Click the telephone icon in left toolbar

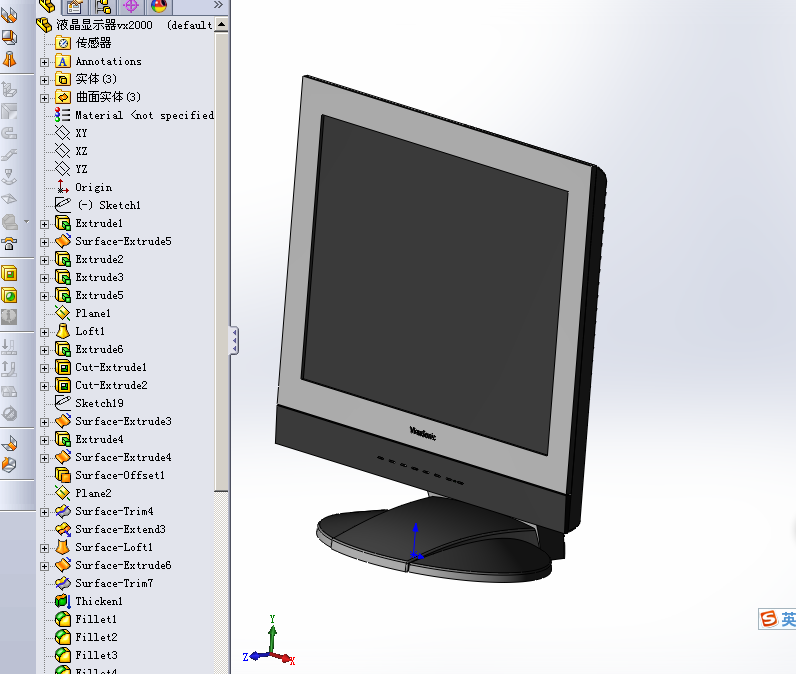[9, 244]
